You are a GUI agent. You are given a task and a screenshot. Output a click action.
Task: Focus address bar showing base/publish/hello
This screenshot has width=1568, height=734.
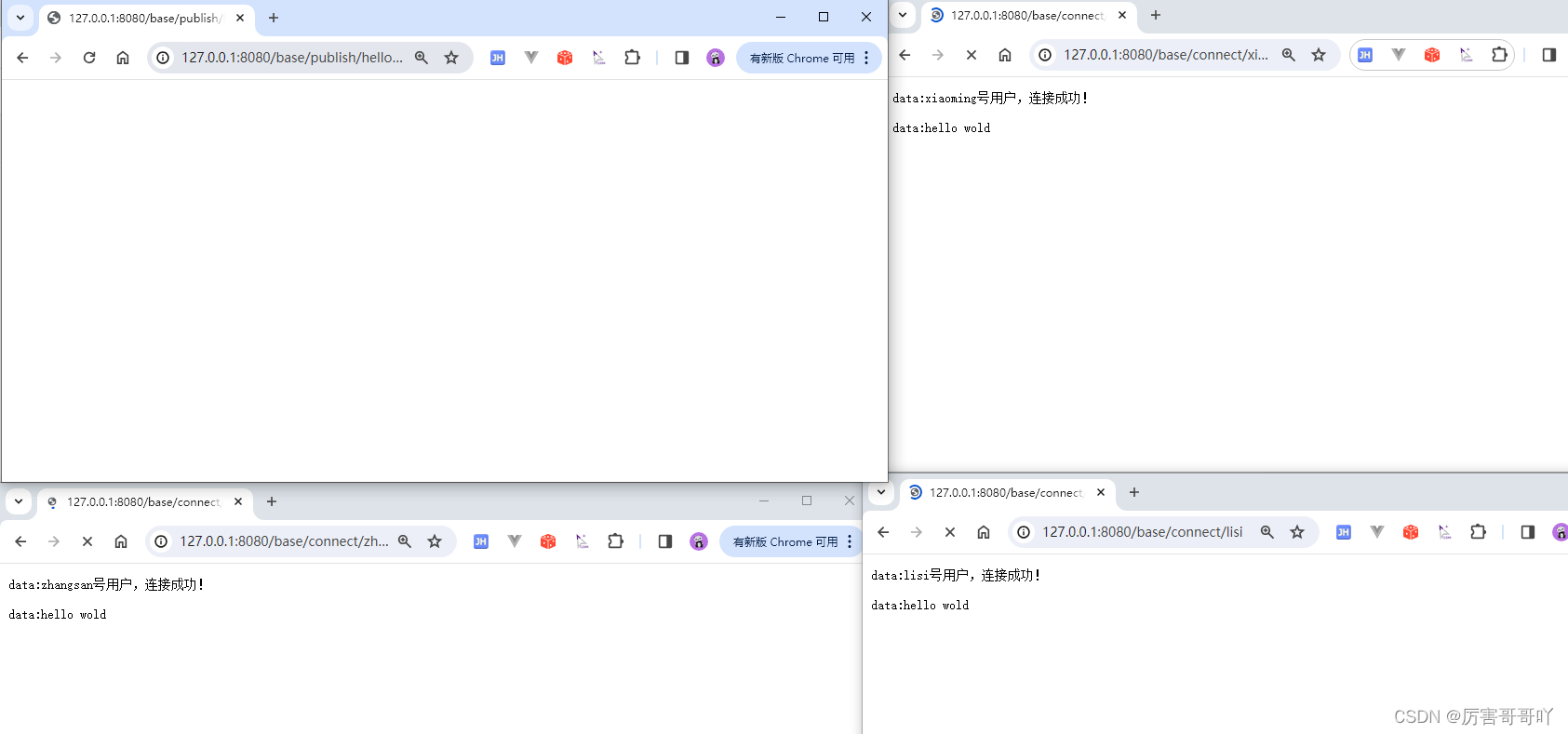tap(292, 58)
